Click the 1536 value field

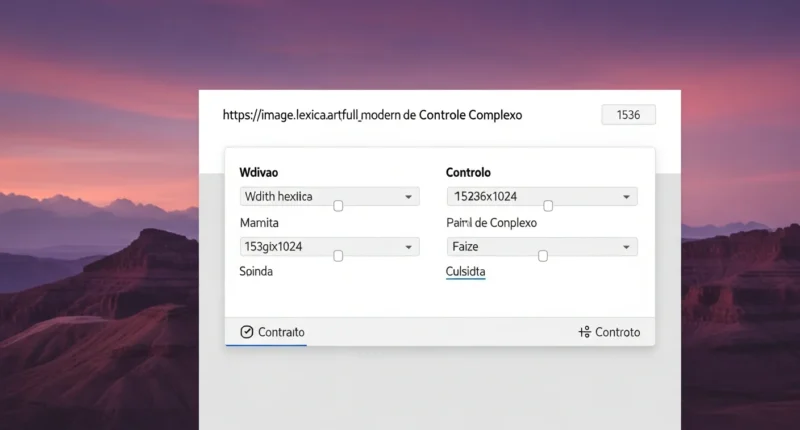click(x=628, y=115)
